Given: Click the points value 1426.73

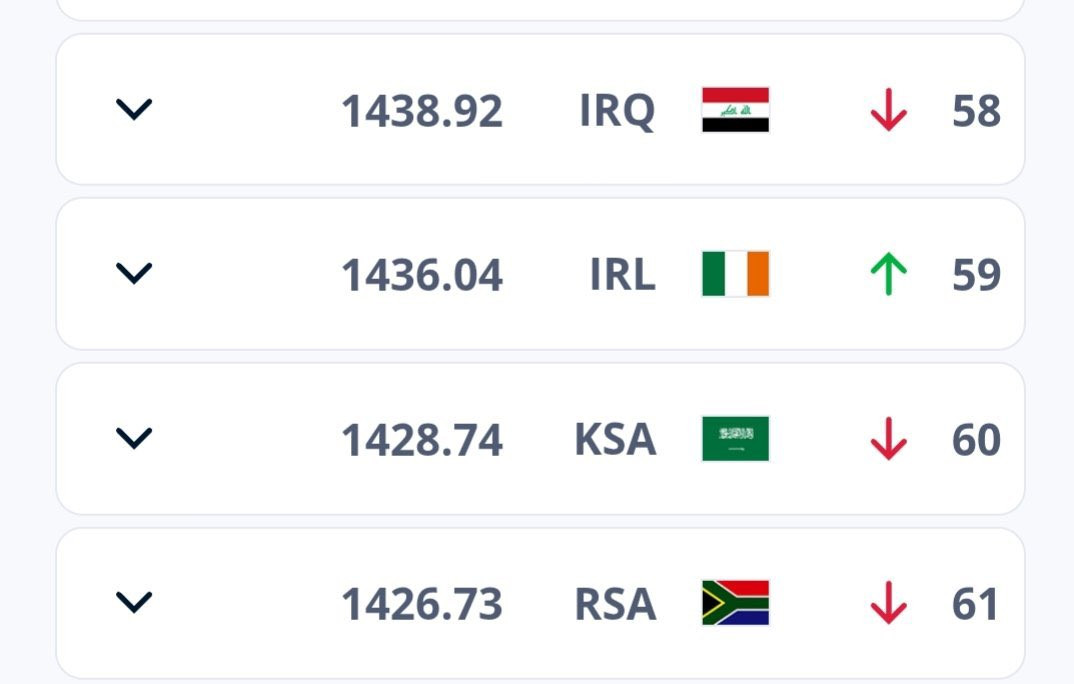Looking at the screenshot, I should click(422, 604).
